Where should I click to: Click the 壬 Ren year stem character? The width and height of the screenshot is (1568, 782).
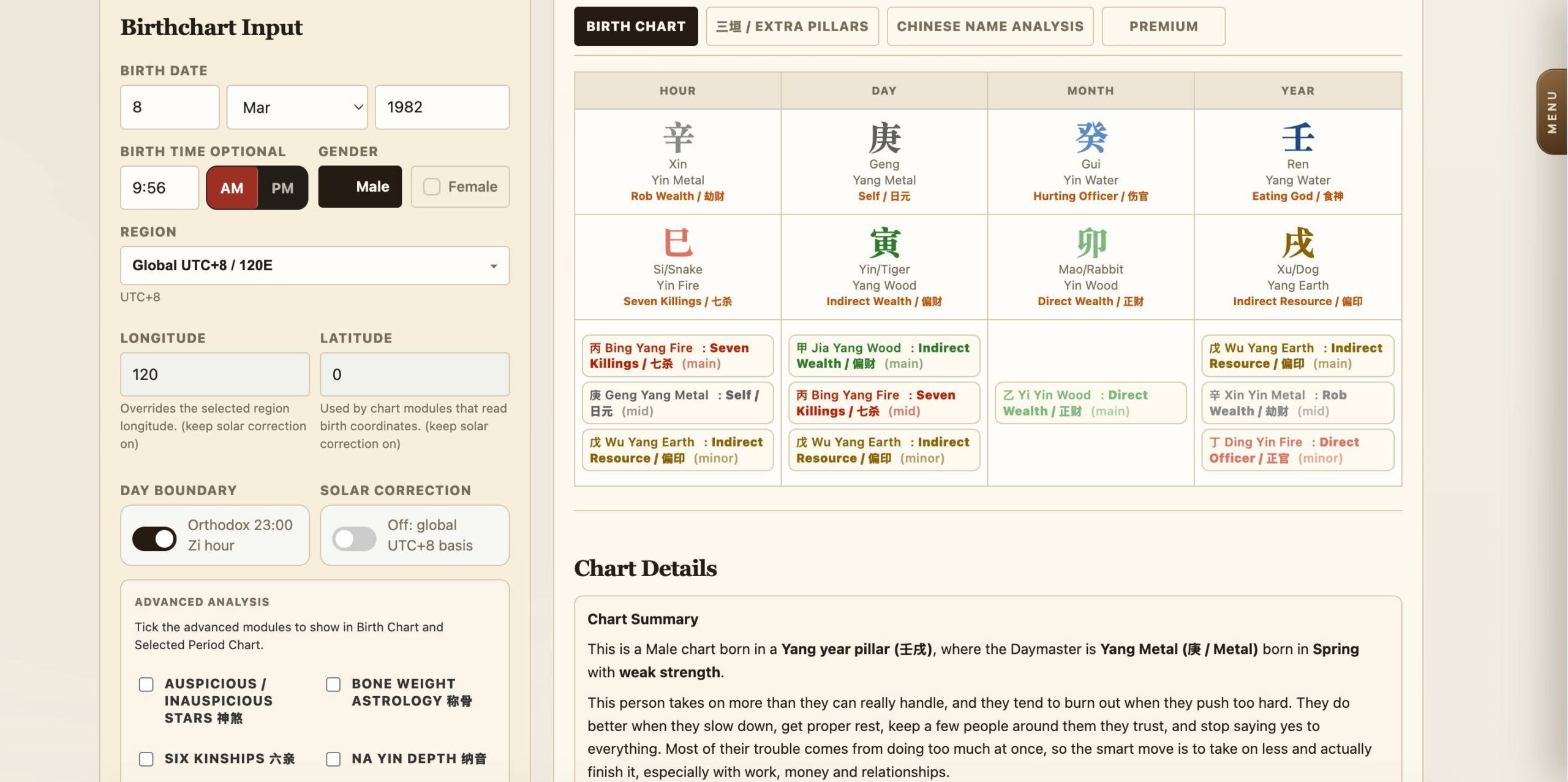pyautogui.click(x=1297, y=137)
